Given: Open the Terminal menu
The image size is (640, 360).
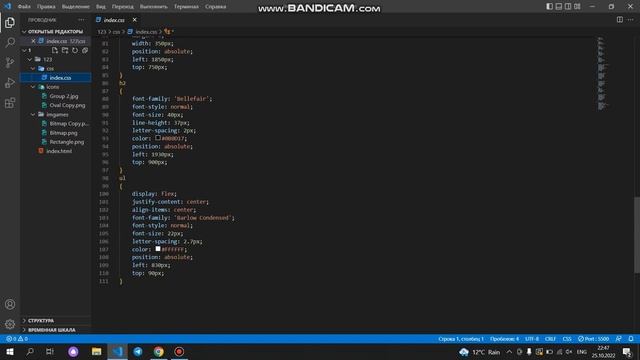Looking at the screenshot, I should pos(186,7).
